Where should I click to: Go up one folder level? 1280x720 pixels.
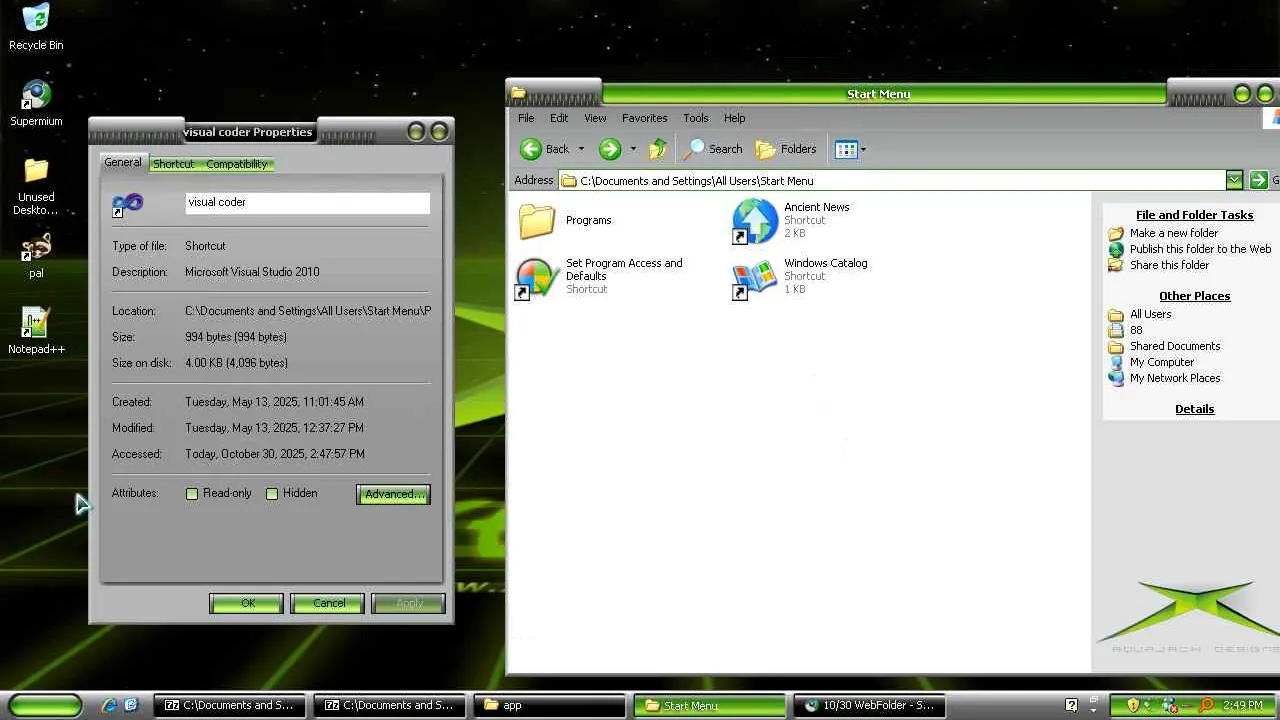coord(657,149)
